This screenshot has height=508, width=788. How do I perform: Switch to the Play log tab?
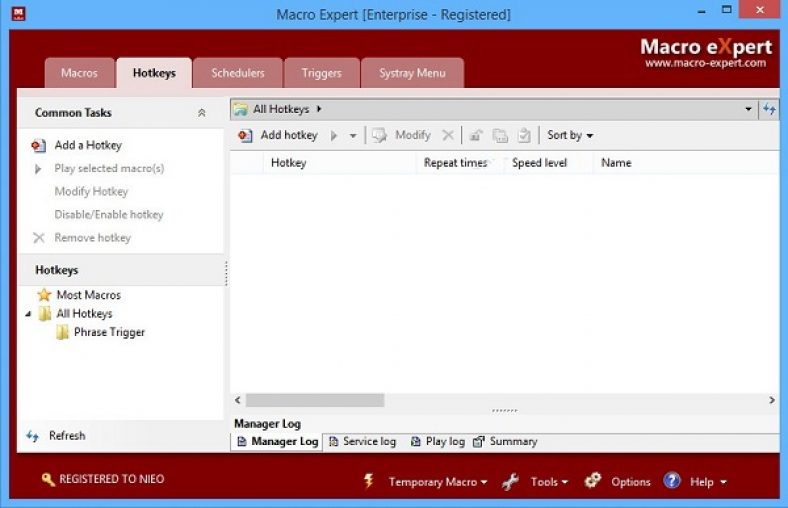pyautogui.click(x=438, y=442)
